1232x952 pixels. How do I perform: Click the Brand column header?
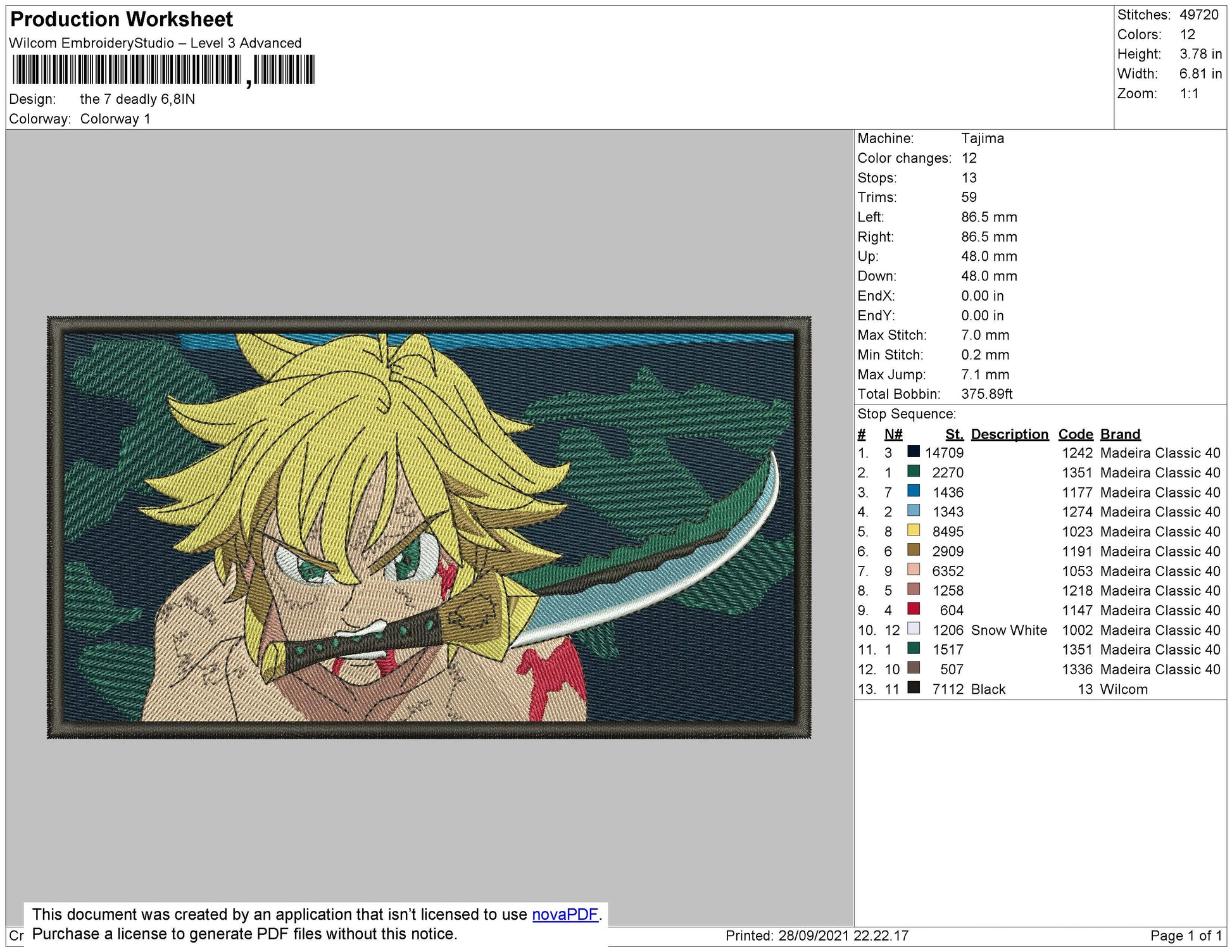coord(1121,434)
